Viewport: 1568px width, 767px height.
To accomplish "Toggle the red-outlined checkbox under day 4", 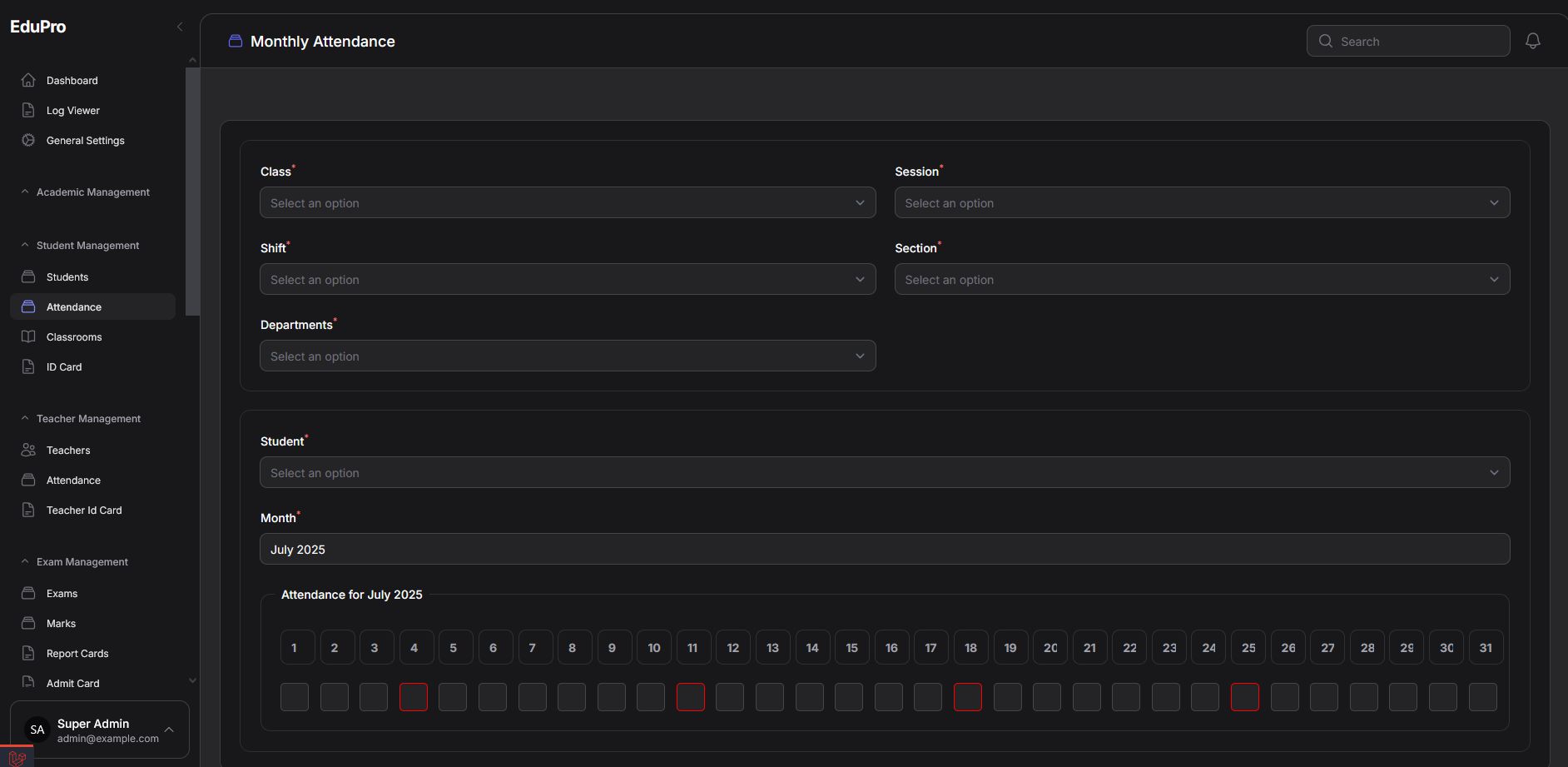I will pos(414,697).
